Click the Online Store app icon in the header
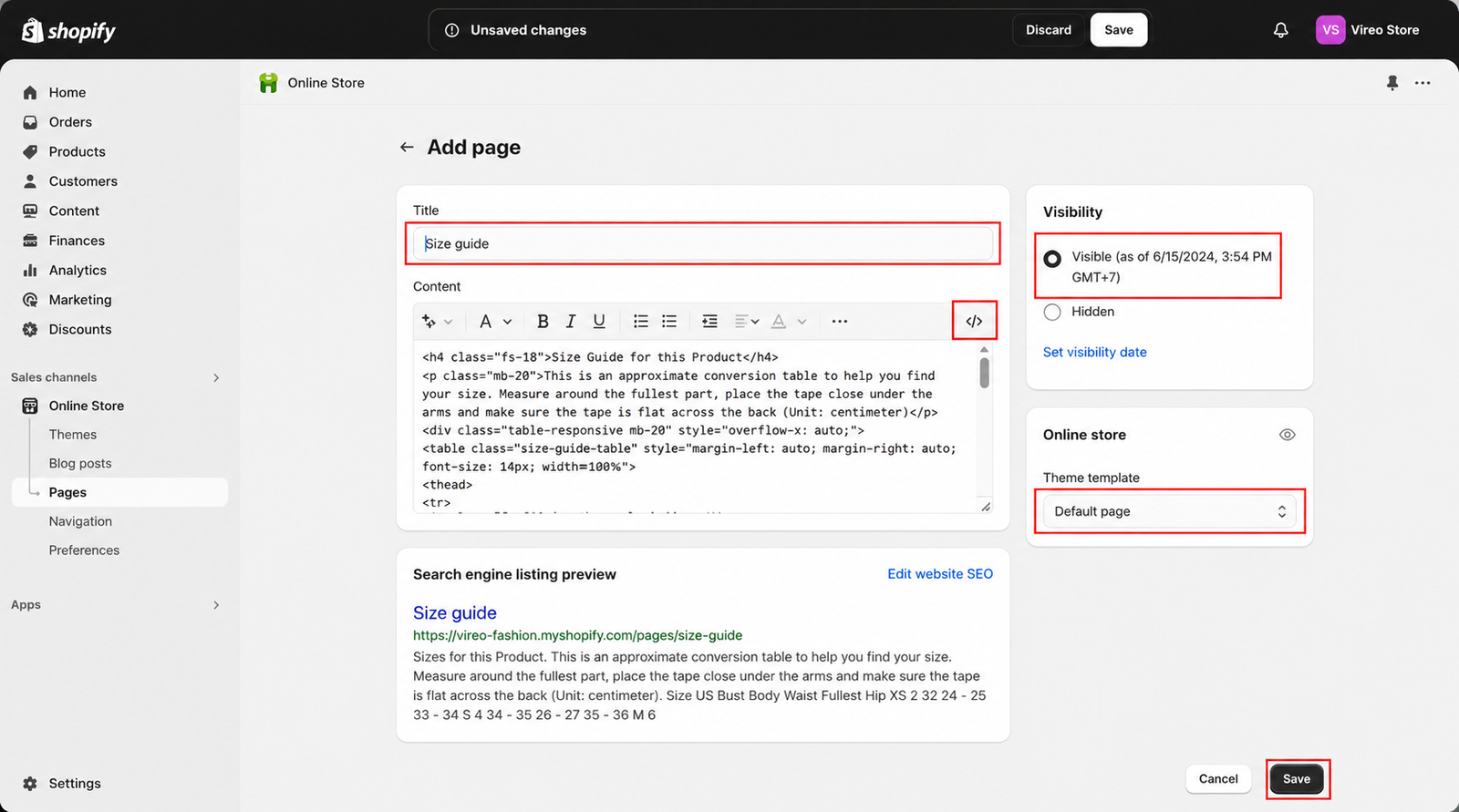The image size is (1459, 812). 268,83
